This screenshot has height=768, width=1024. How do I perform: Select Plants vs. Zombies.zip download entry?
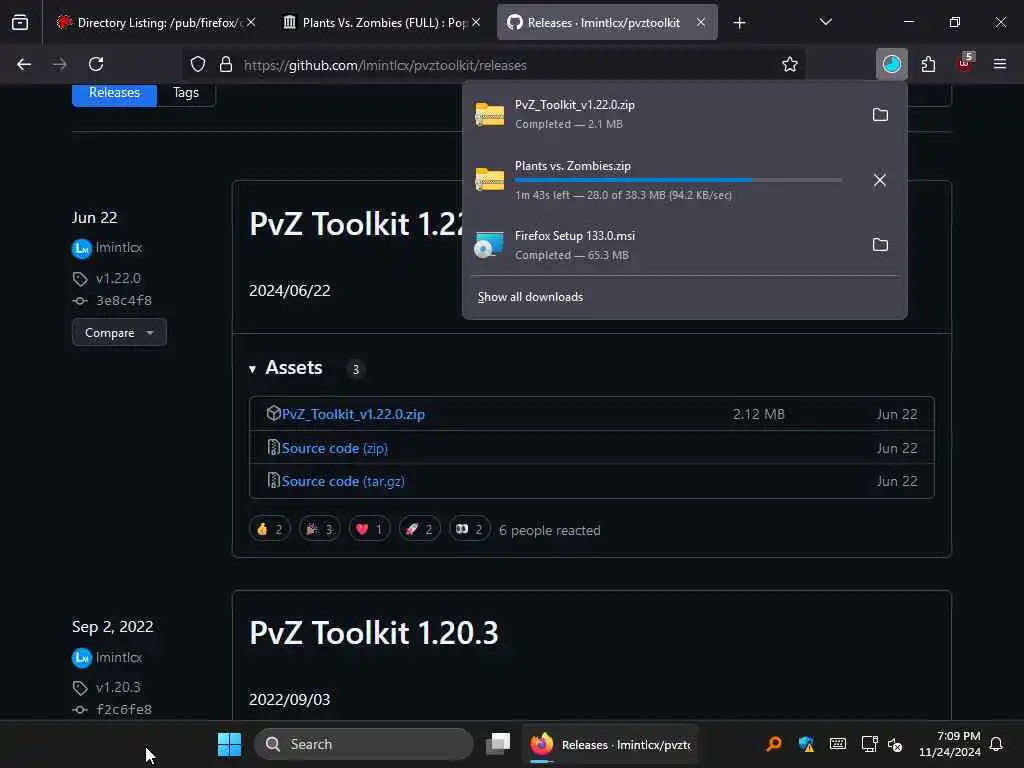664,180
